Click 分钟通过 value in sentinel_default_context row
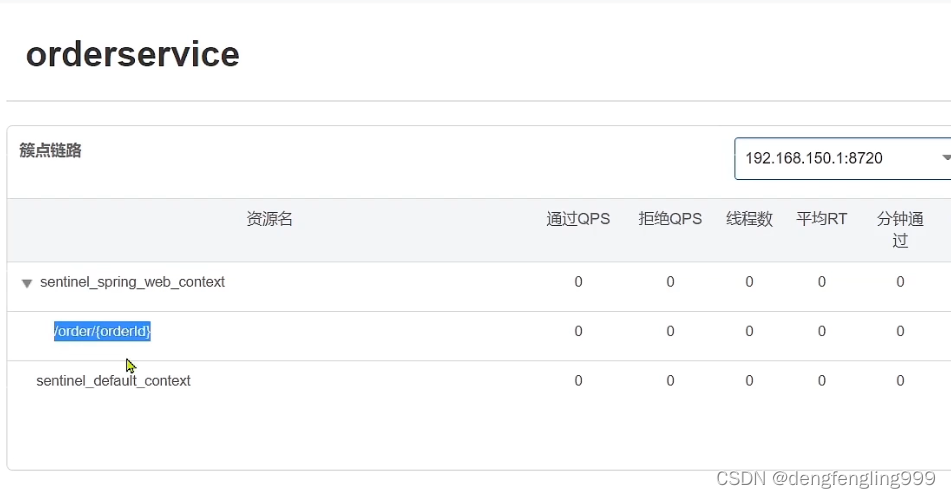This screenshot has height=498, width=951. [x=900, y=381]
